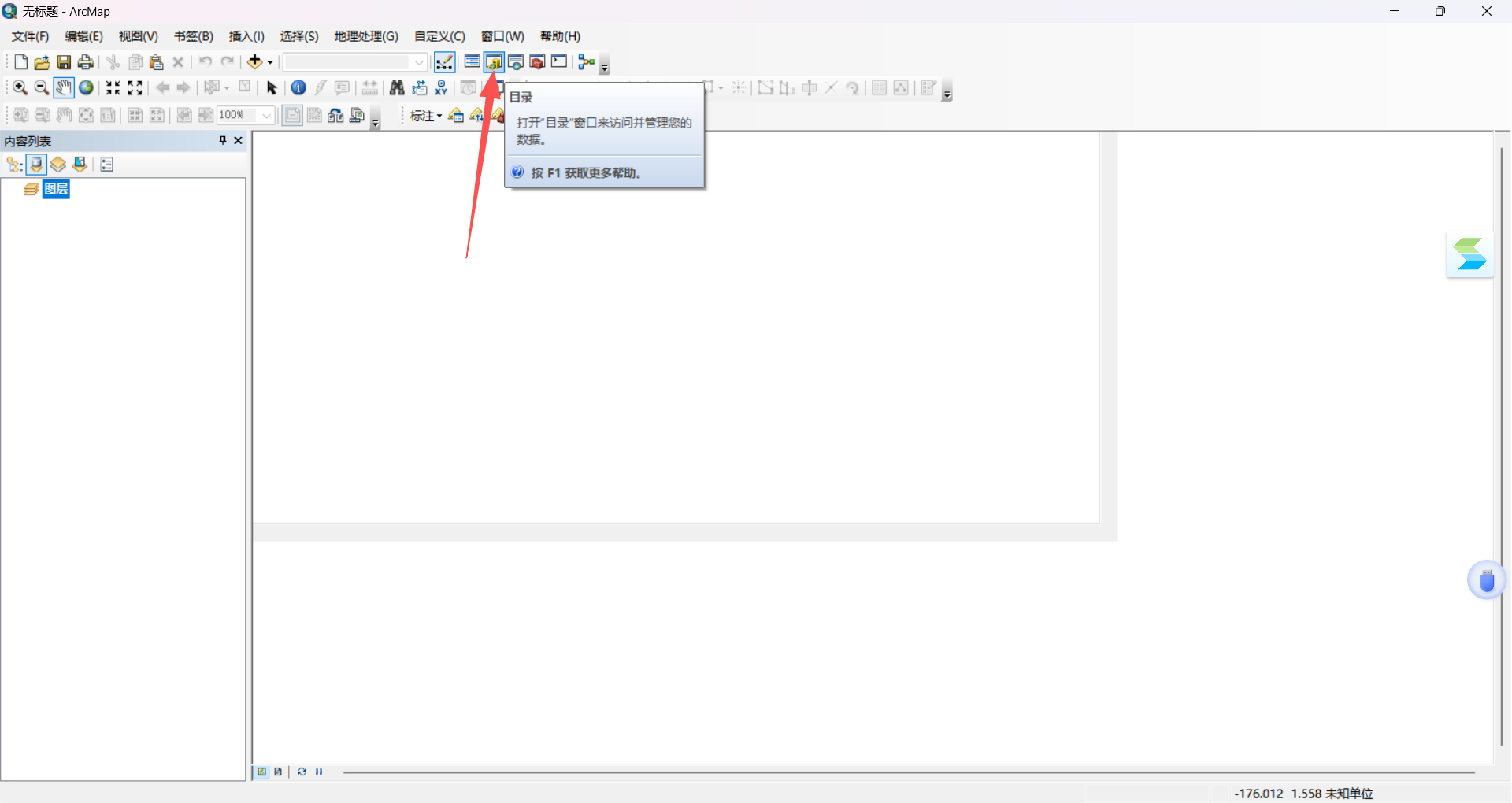Image resolution: width=1512 pixels, height=803 pixels.
Task: Click the floating green-blue arrows widget
Action: coord(1469,254)
